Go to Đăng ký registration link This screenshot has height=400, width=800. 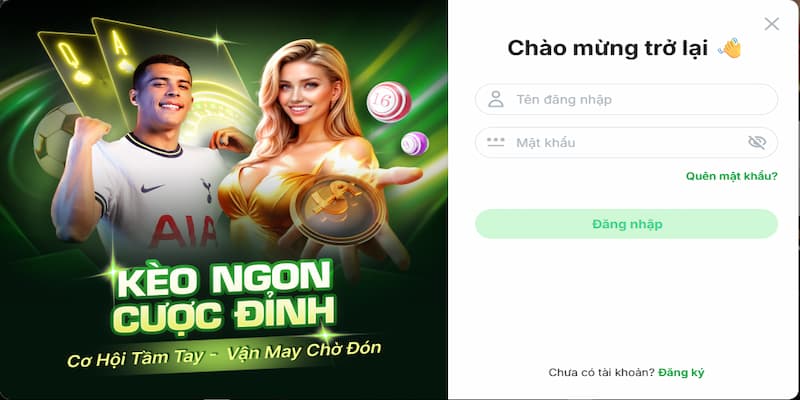click(x=681, y=372)
